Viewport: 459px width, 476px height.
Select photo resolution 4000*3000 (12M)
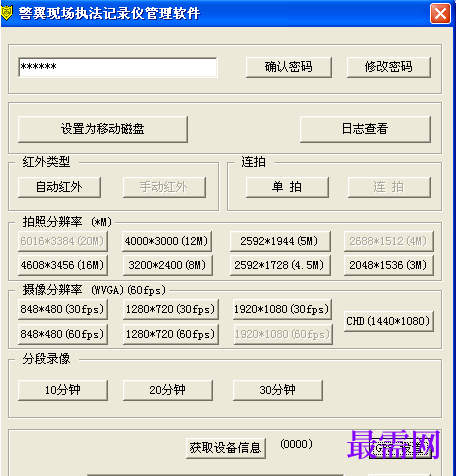coord(167,241)
